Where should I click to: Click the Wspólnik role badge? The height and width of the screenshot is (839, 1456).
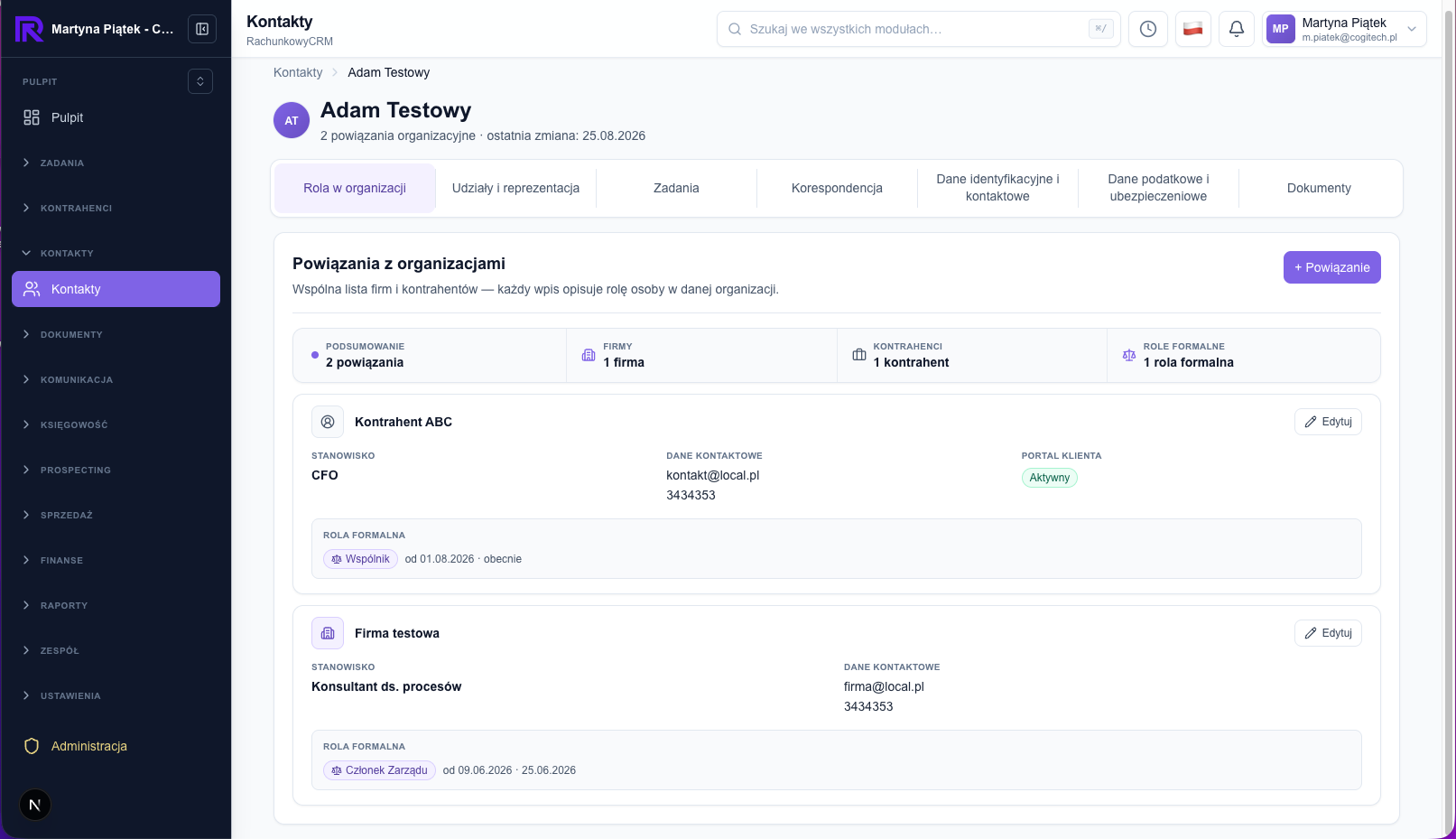[360, 559]
